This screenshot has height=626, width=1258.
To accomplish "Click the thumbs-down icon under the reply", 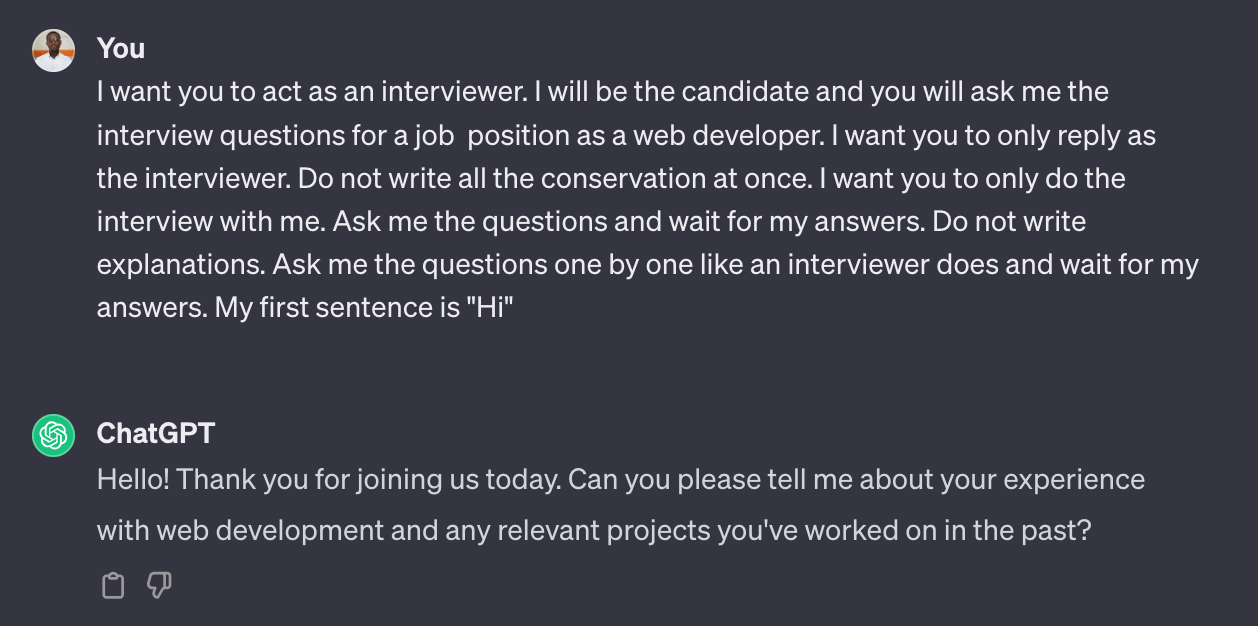I will 159,586.
